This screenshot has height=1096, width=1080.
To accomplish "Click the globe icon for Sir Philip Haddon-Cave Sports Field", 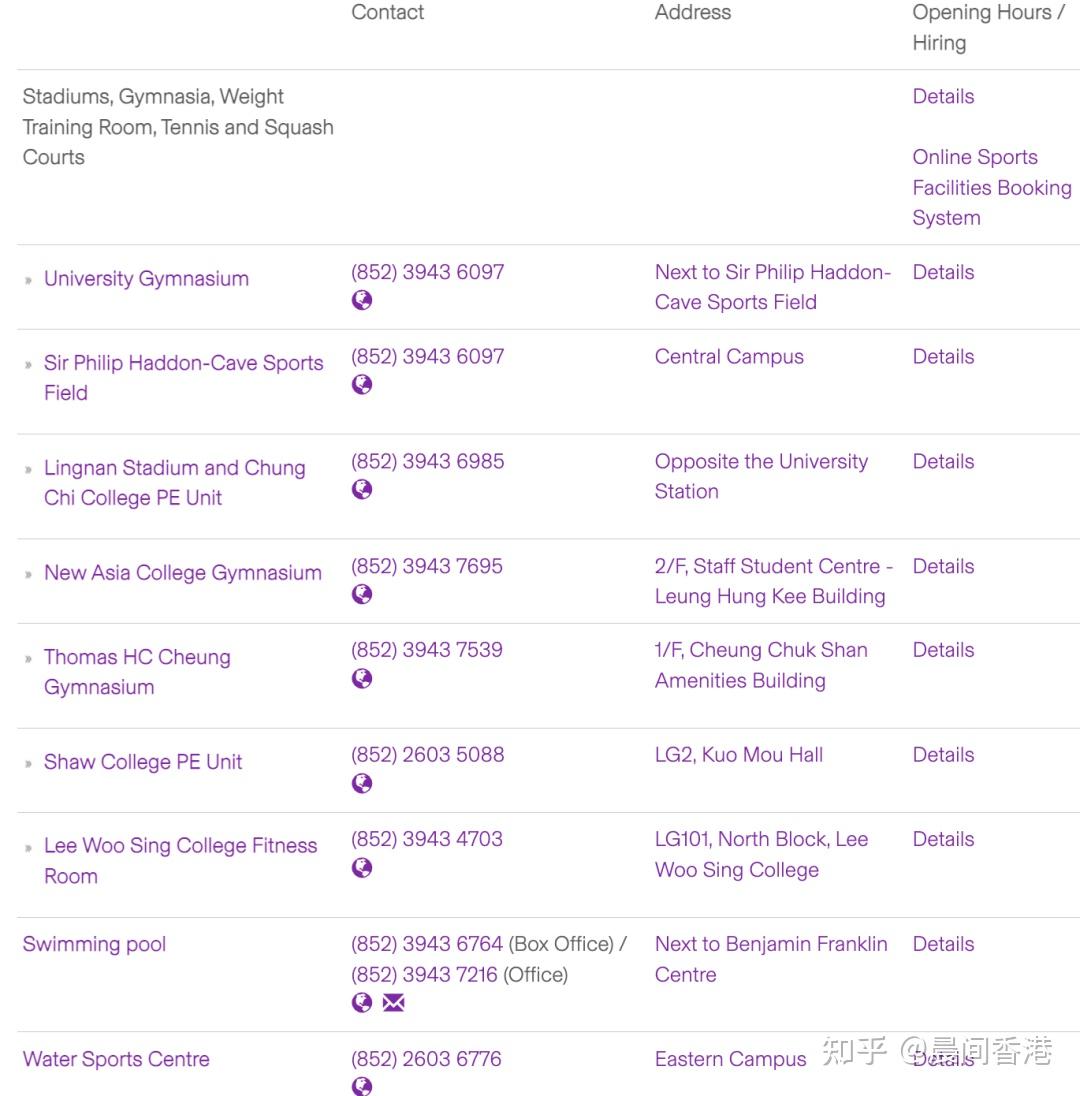I will (x=361, y=384).
